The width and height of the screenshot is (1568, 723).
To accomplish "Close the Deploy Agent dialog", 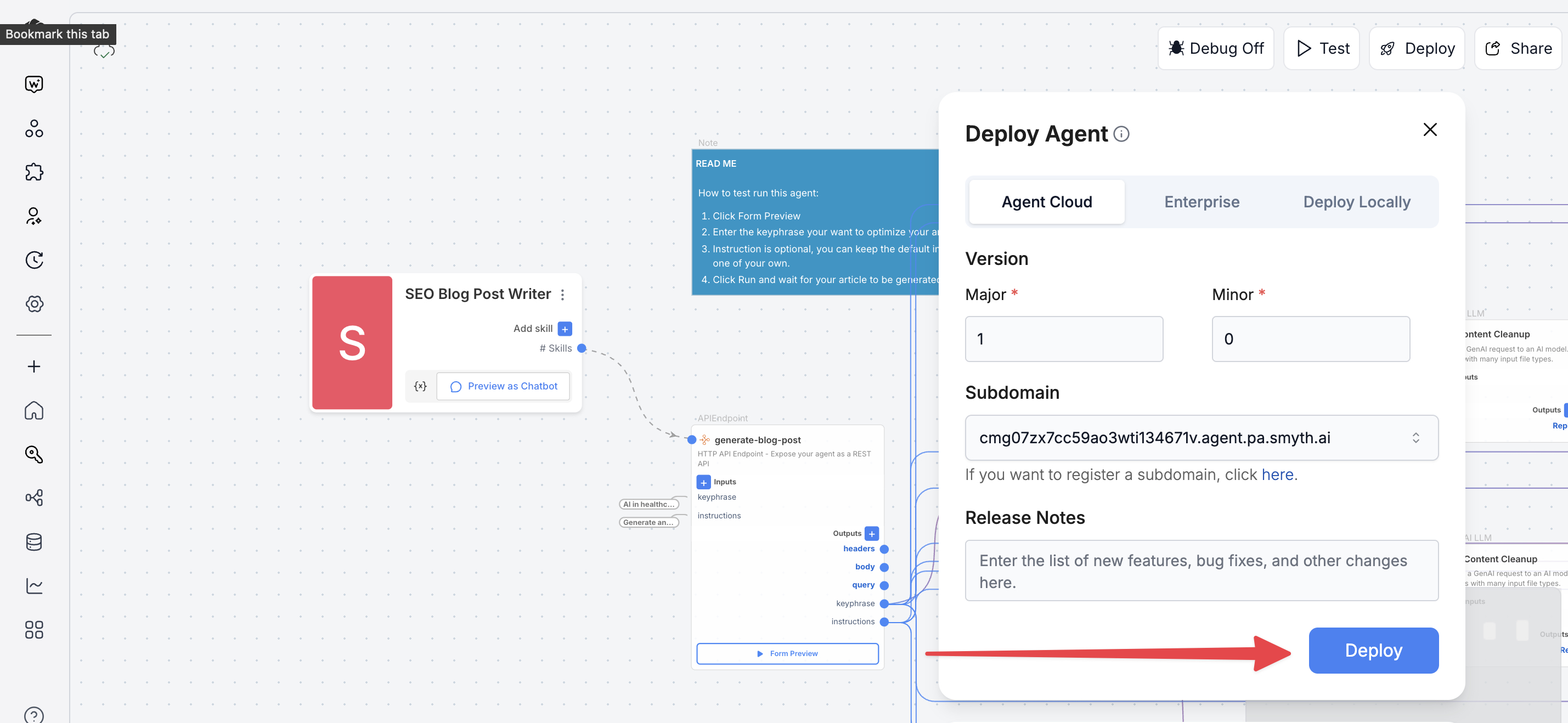I will 1430,129.
